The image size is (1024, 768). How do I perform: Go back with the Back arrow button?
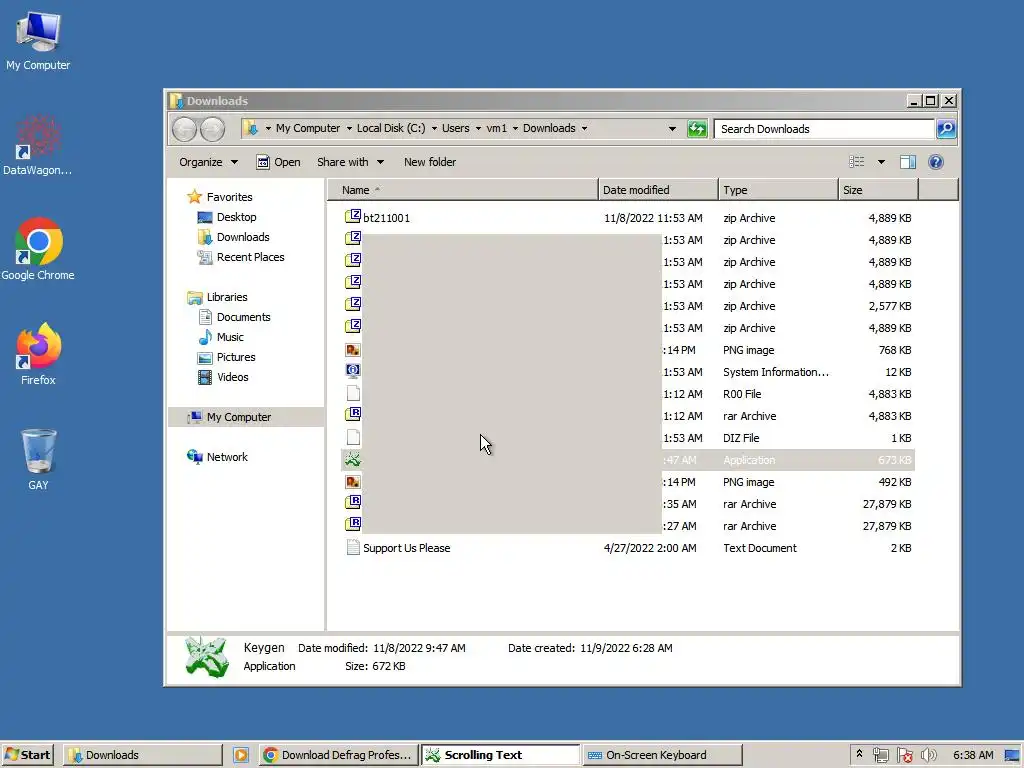point(184,129)
